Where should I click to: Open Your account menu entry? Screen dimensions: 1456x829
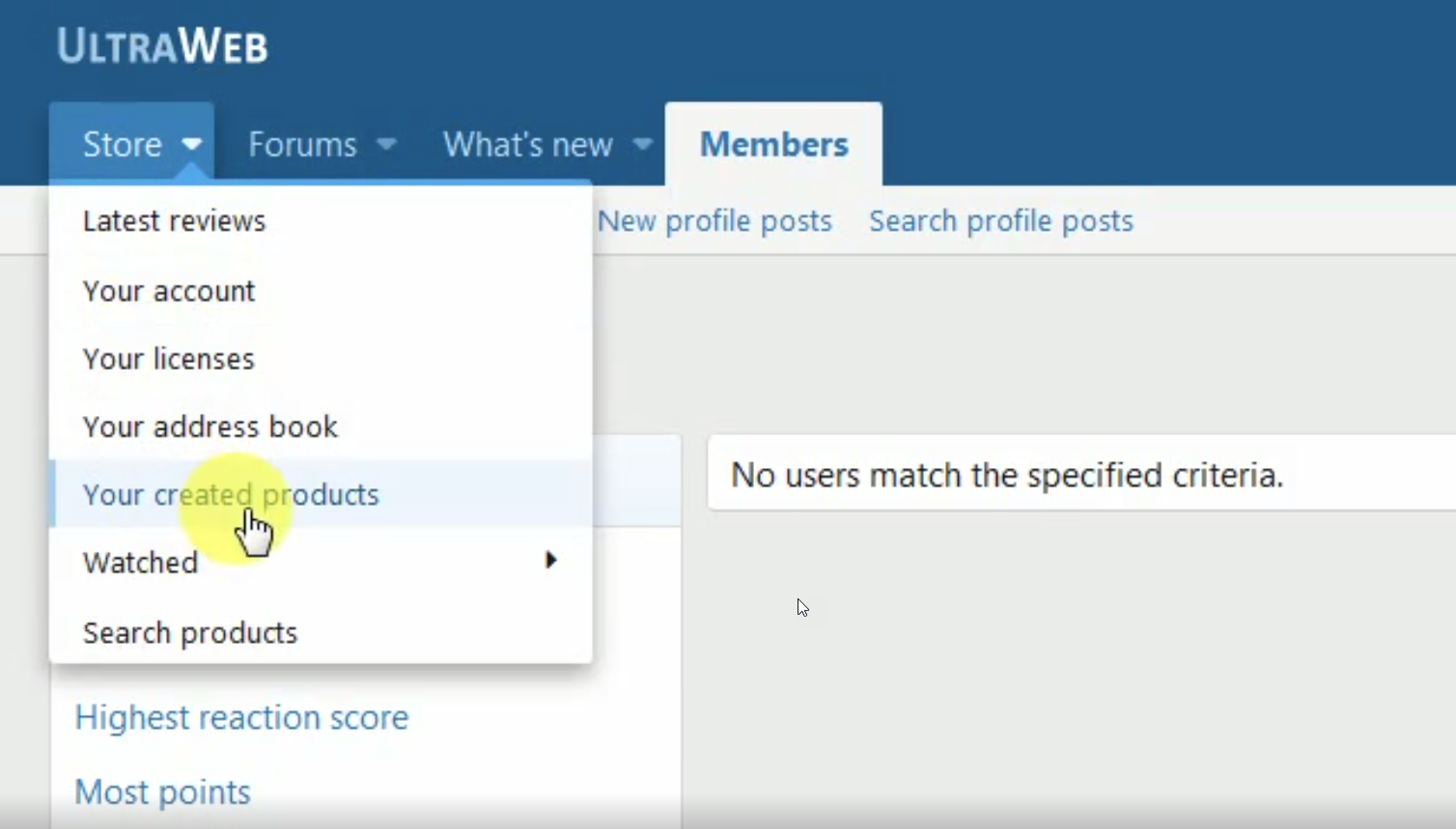click(x=169, y=290)
